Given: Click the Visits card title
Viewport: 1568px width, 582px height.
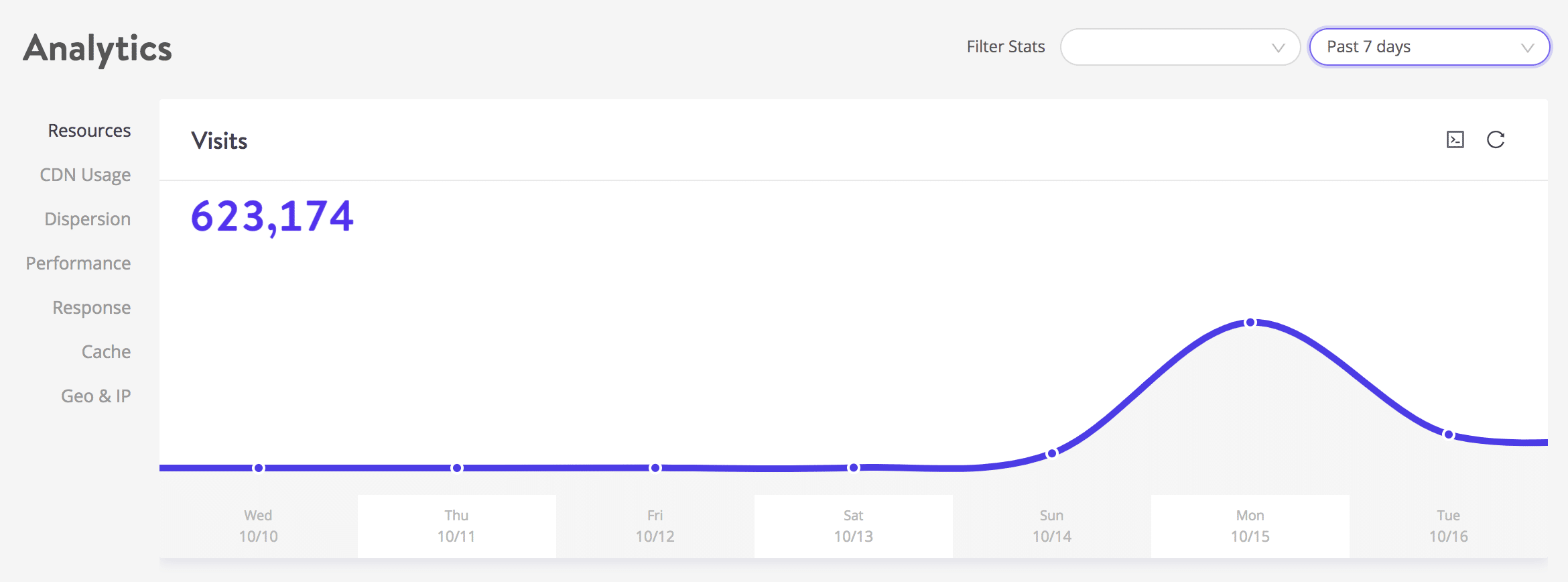Looking at the screenshot, I should coord(220,140).
